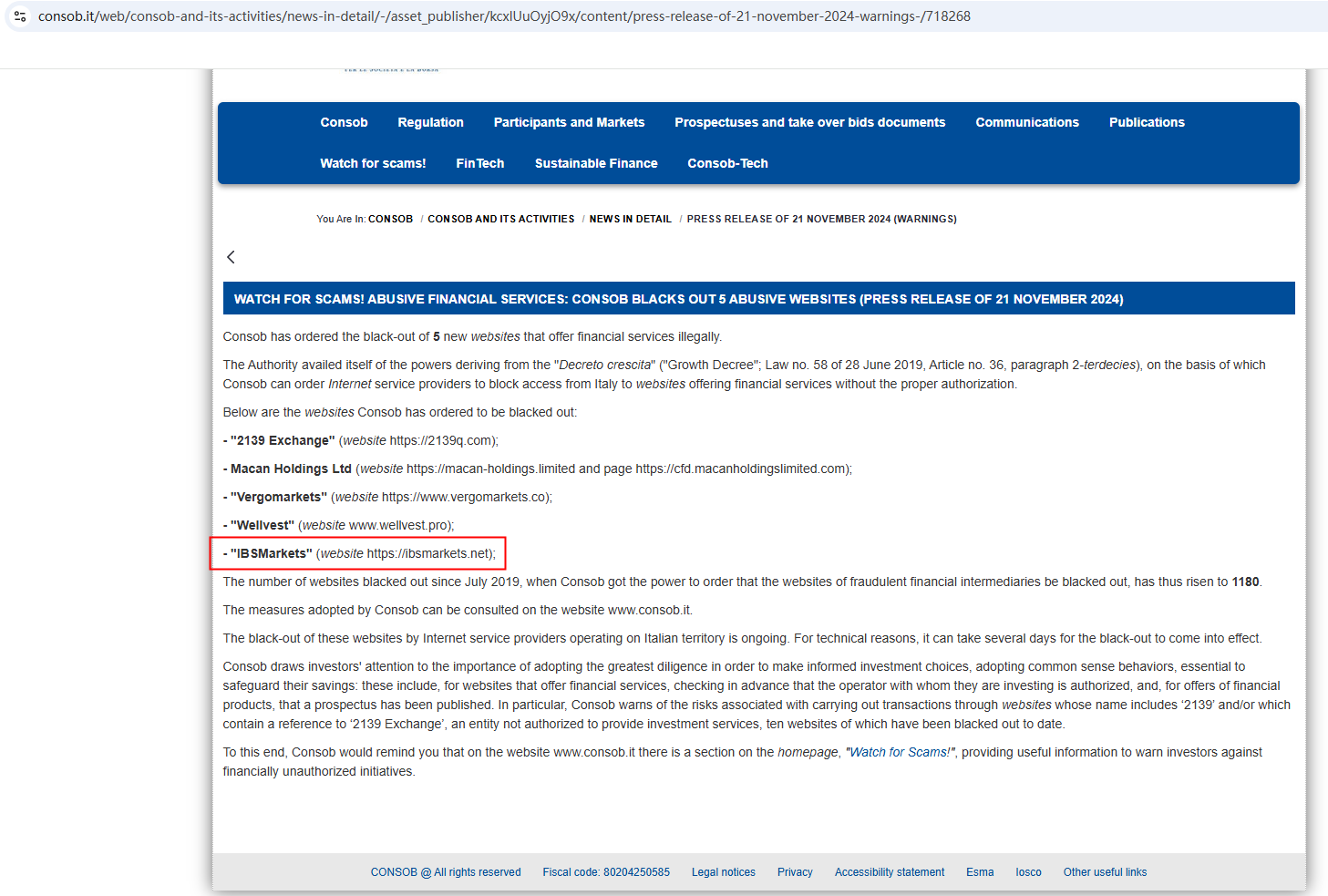Click Consob and its activities breadcrumb
Image resolution: width=1328 pixels, height=896 pixels.
(501, 219)
